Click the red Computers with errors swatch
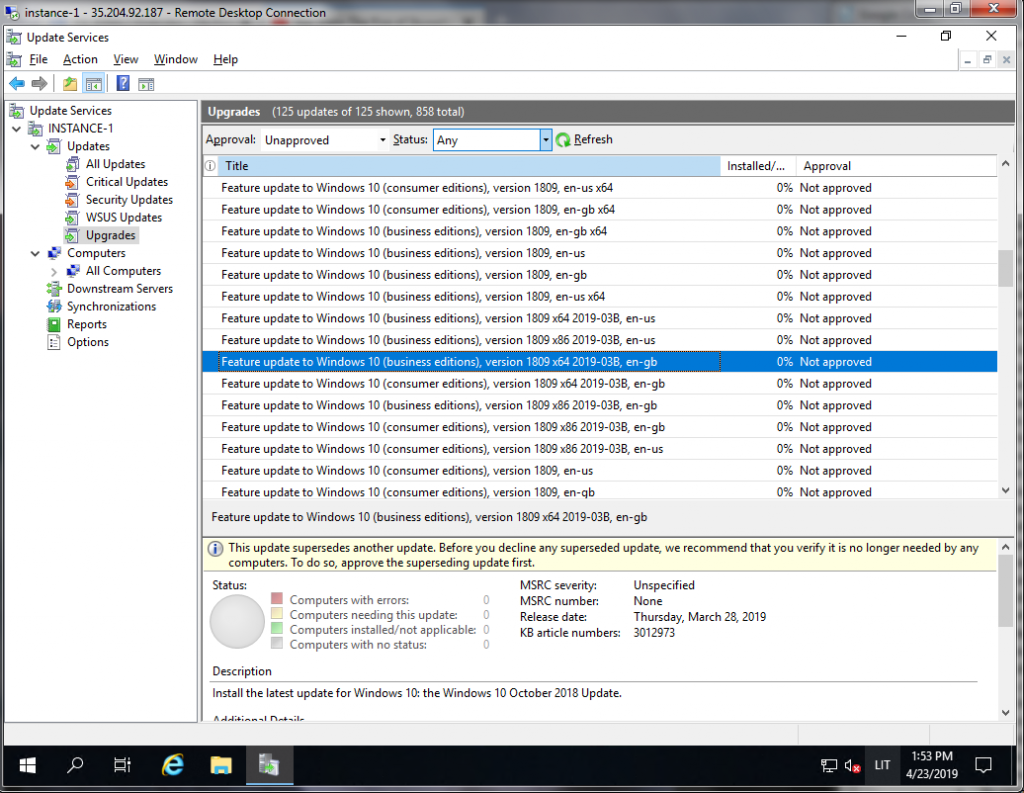Screen dimensions: 1024x793 pyautogui.click(x=277, y=598)
